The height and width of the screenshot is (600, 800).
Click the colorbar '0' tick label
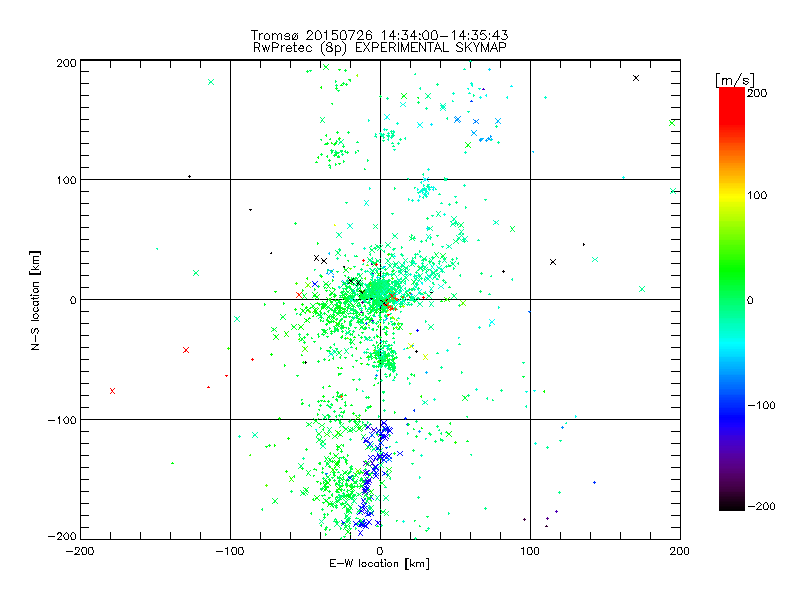tap(749, 300)
